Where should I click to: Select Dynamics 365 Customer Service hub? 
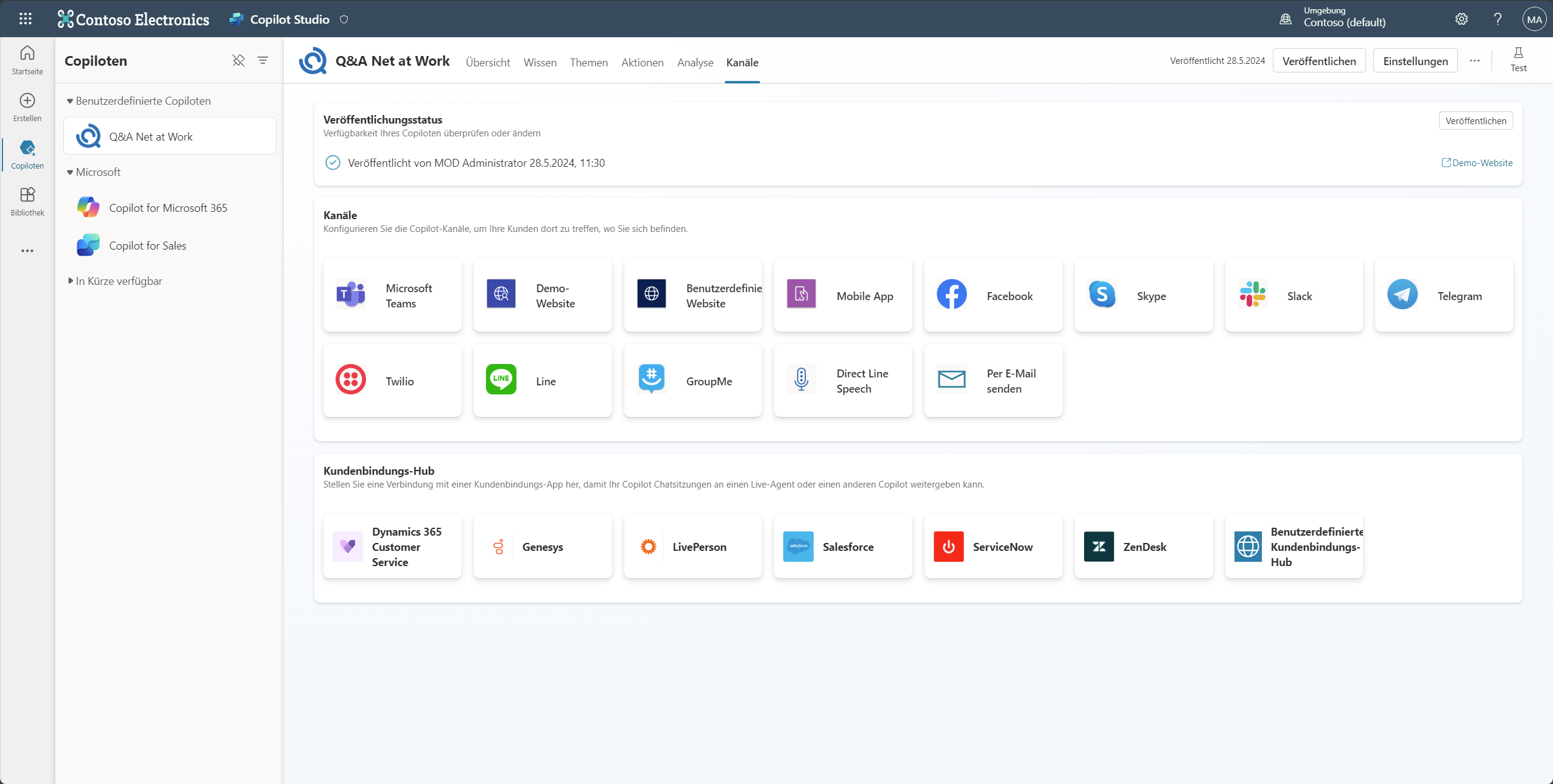click(x=392, y=546)
